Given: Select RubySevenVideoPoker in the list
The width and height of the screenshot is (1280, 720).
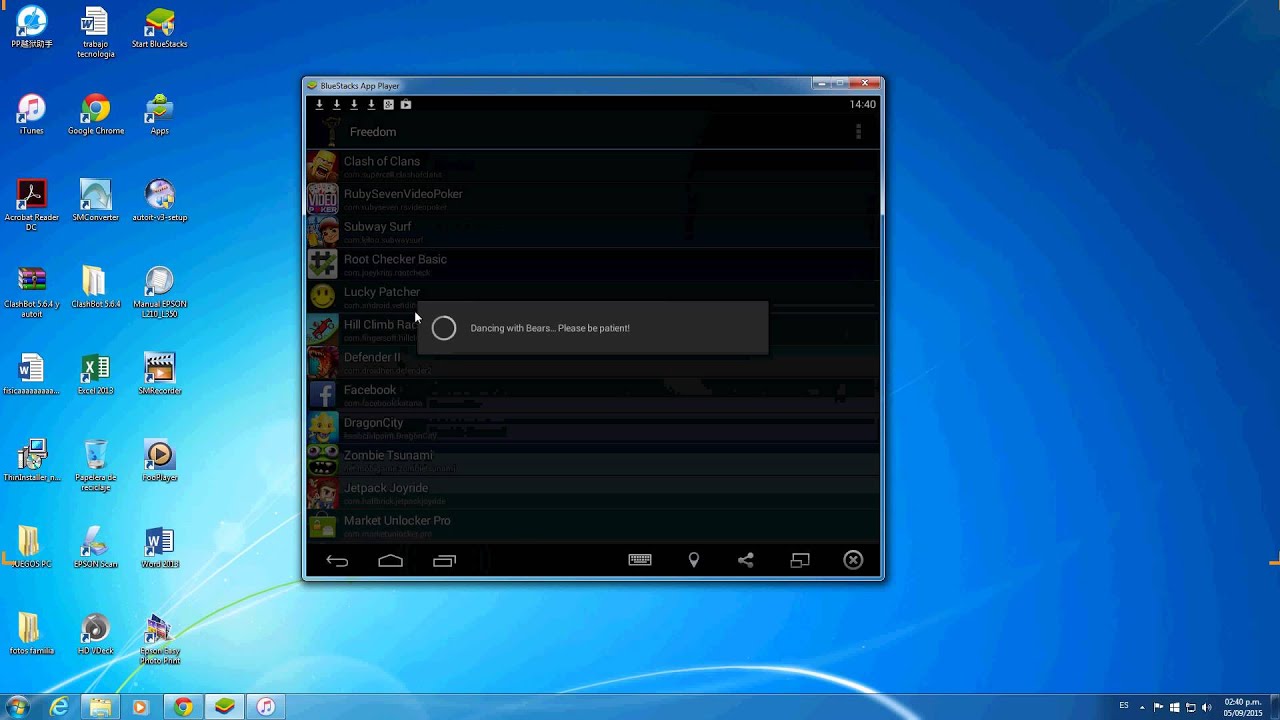Looking at the screenshot, I should tap(593, 198).
